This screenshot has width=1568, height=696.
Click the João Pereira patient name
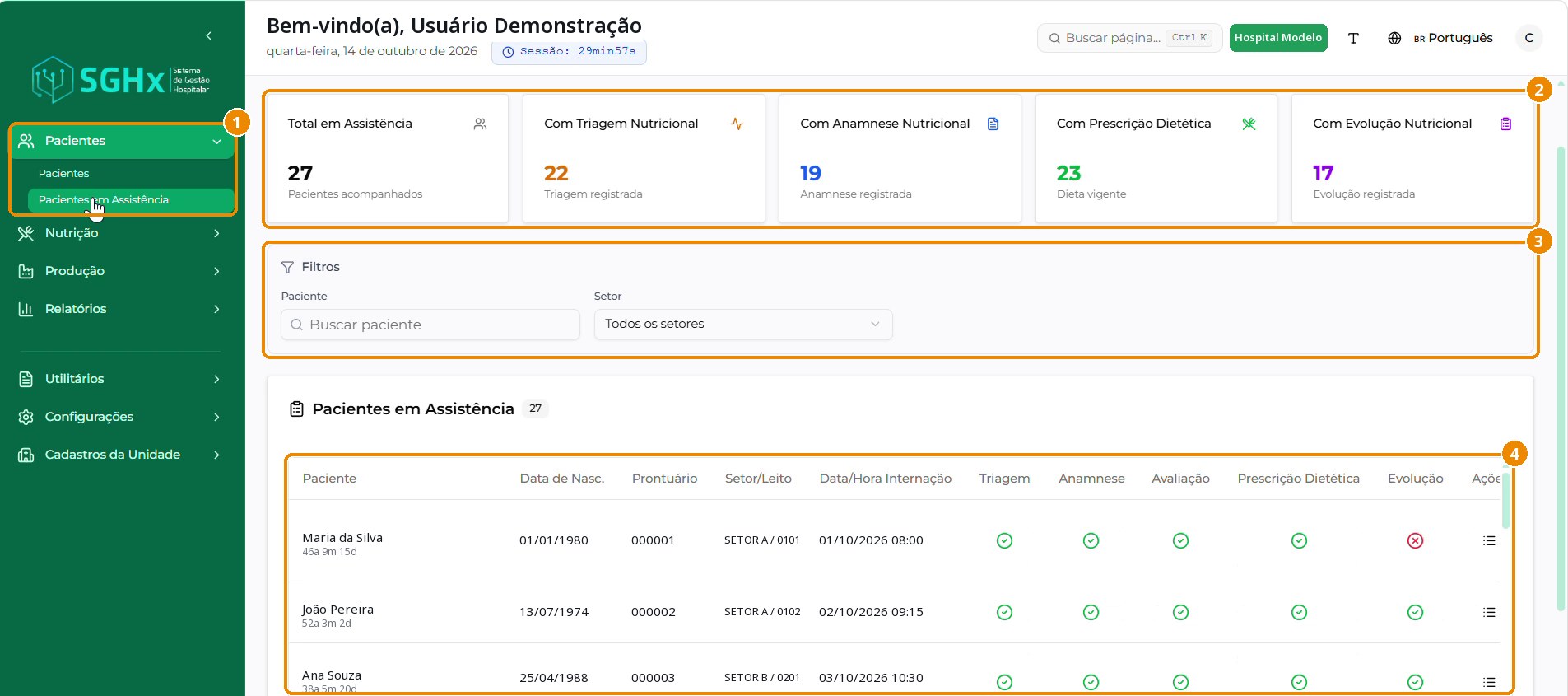tap(337, 610)
